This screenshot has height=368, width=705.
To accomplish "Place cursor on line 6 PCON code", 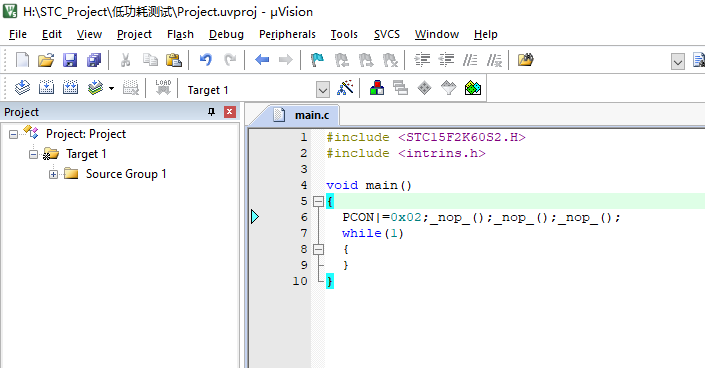I will [481, 217].
